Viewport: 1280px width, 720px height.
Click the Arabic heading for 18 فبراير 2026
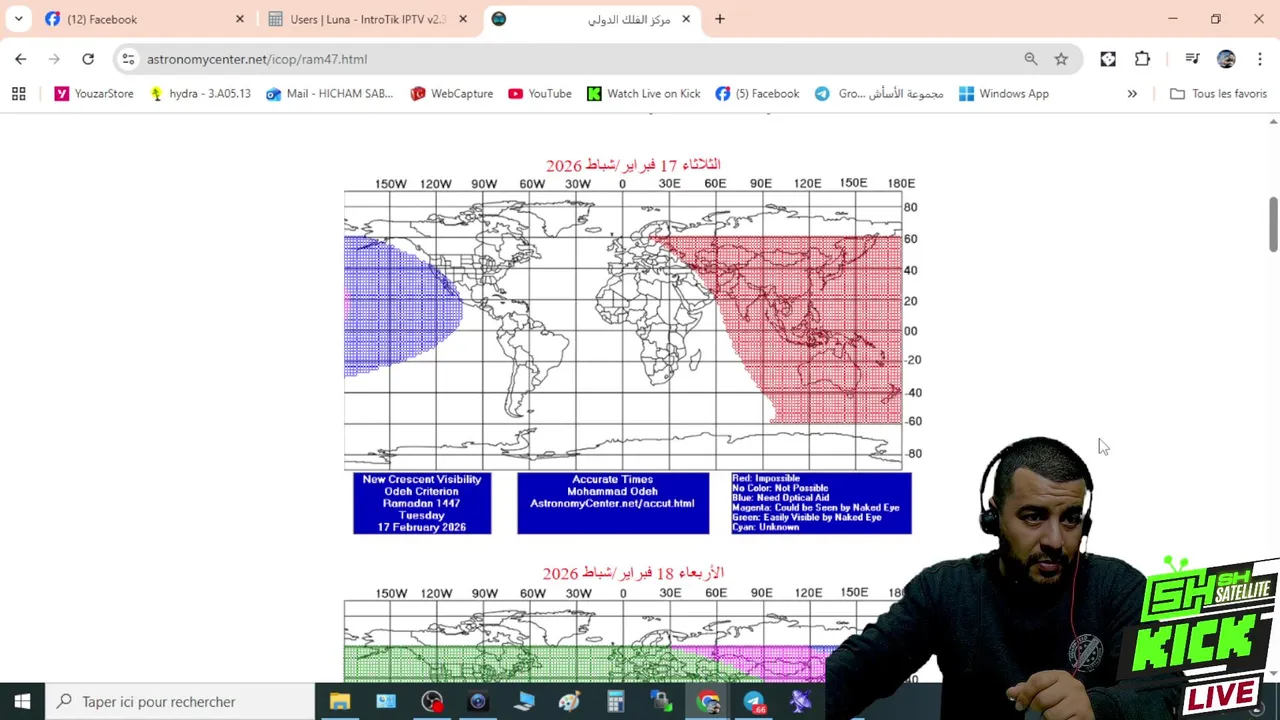(633, 573)
